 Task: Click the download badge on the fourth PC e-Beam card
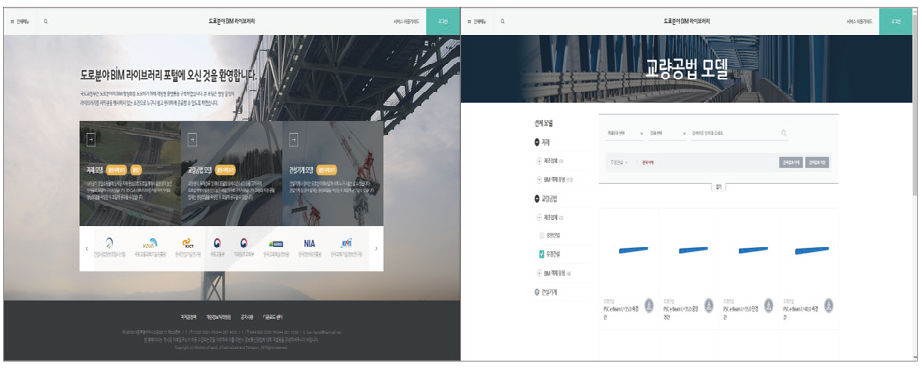coord(829,305)
